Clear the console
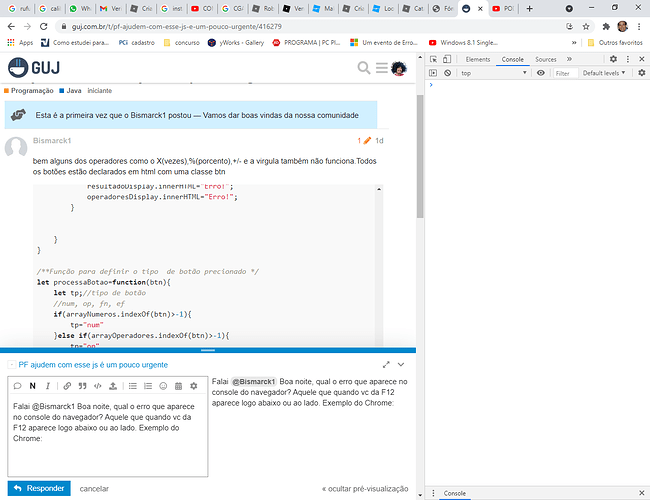 click(x=447, y=73)
